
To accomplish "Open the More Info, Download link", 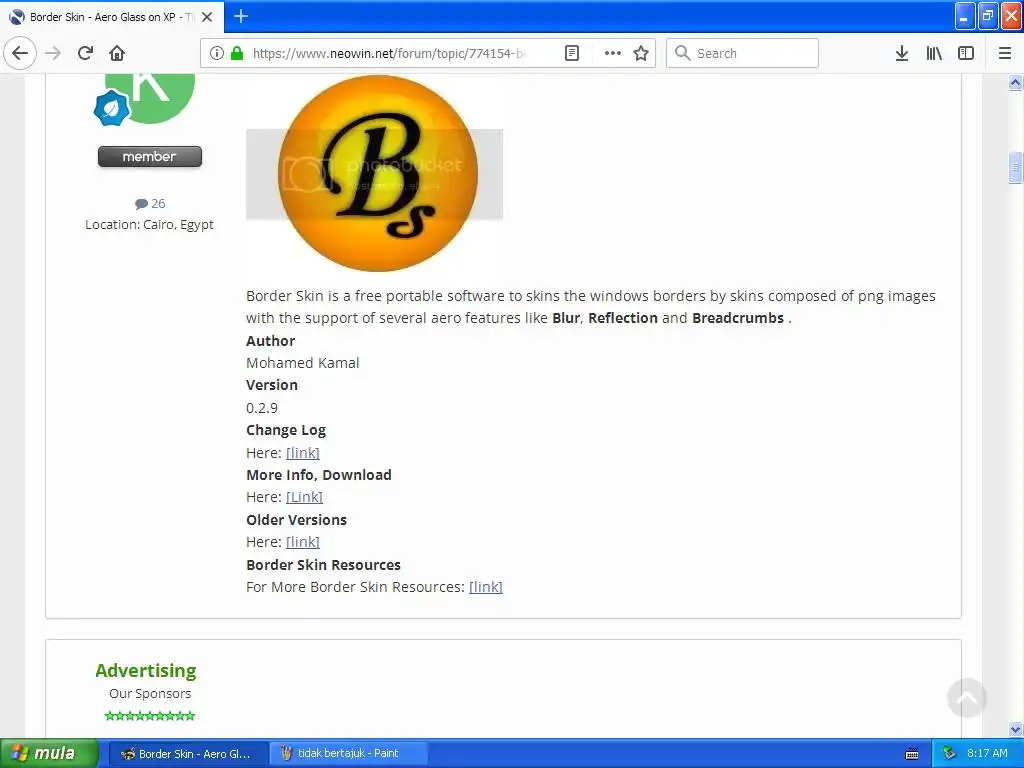I will (304, 497).
